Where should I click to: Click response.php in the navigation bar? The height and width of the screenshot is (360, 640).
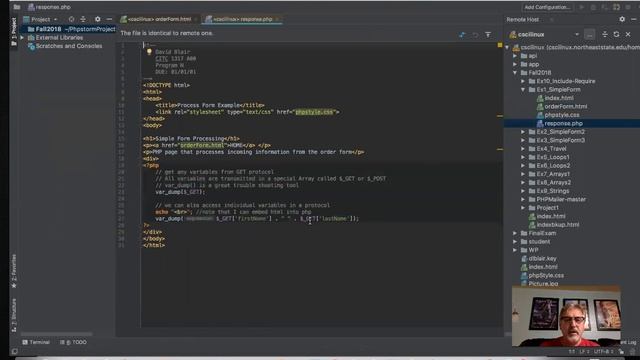click(49, 7)
